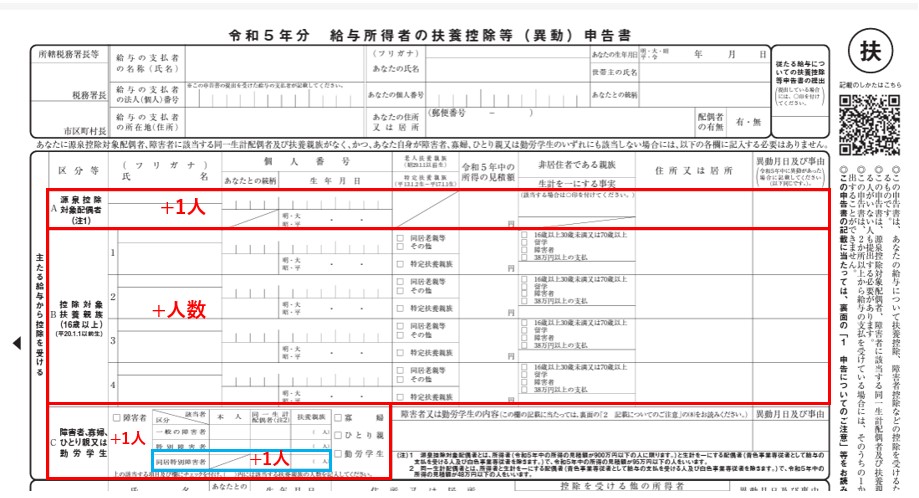
Task: Click the 区分等 column header
Action: click(78, 170)
